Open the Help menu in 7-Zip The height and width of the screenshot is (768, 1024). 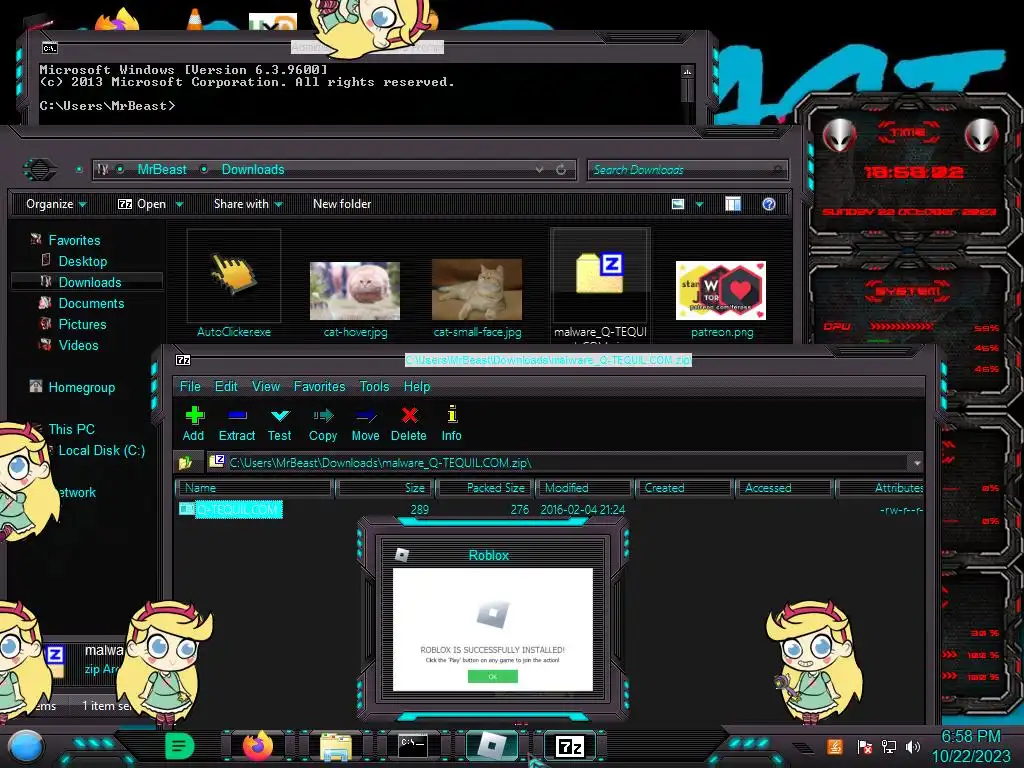417,386
